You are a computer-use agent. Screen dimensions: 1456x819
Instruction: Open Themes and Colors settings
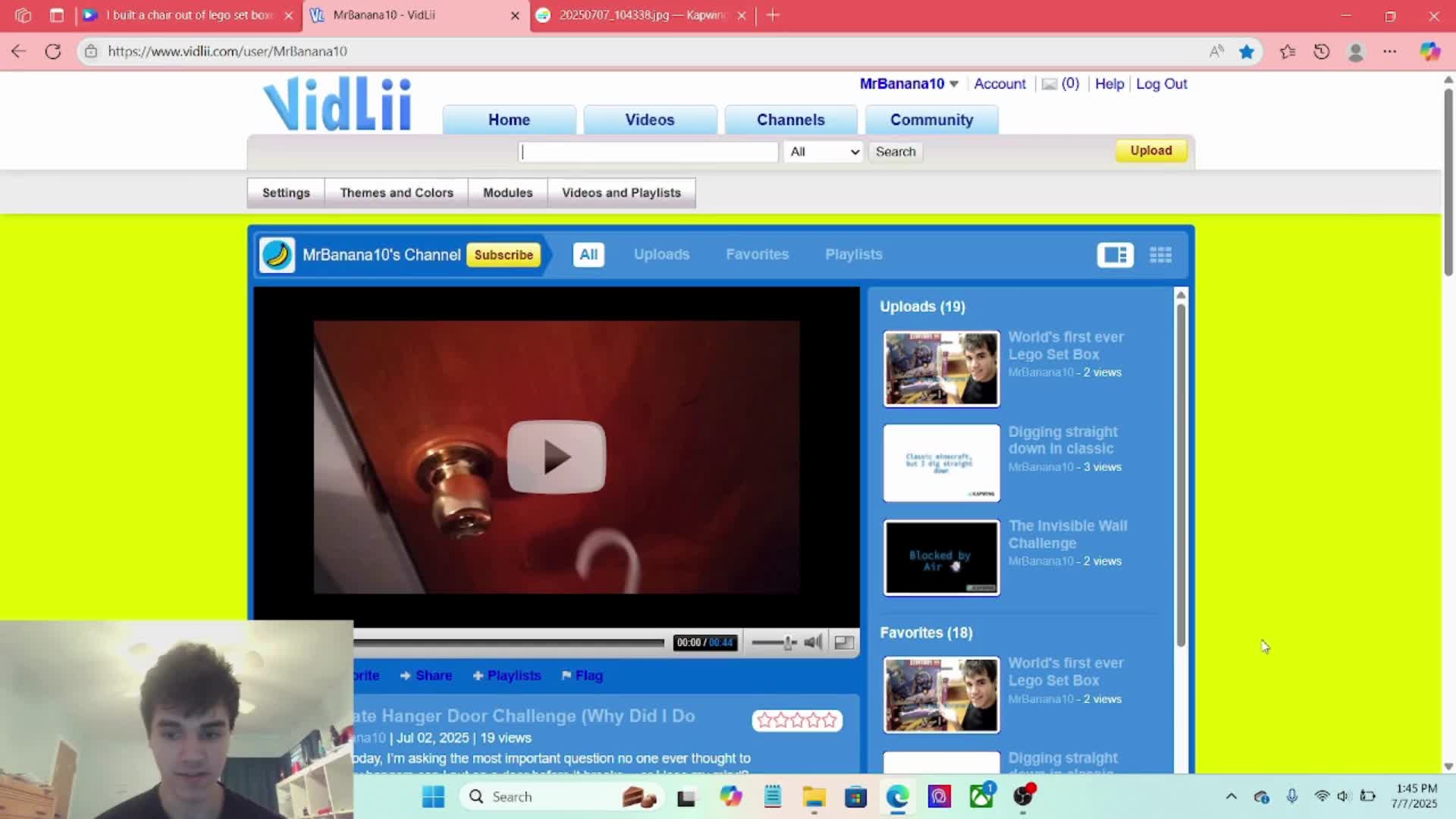[397, 193]
